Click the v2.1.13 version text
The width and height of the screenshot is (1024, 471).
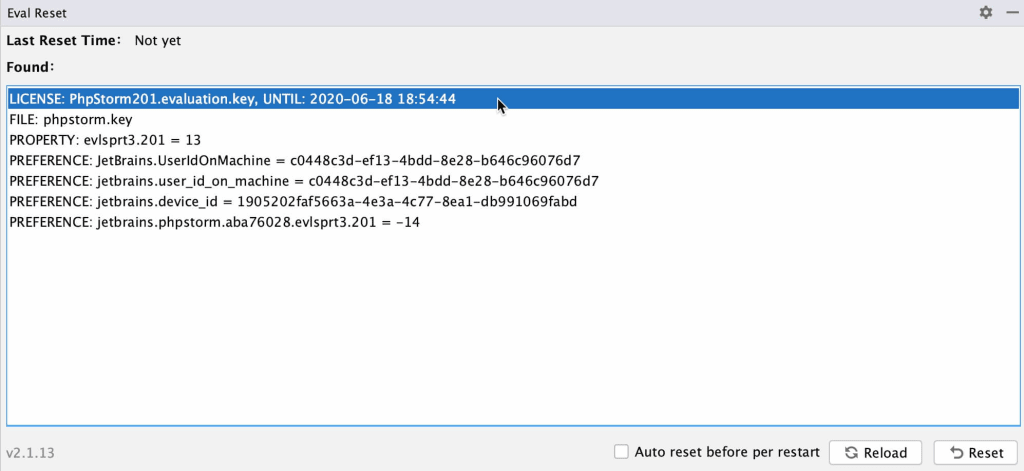pyautogui.click(x=30, y=453)
